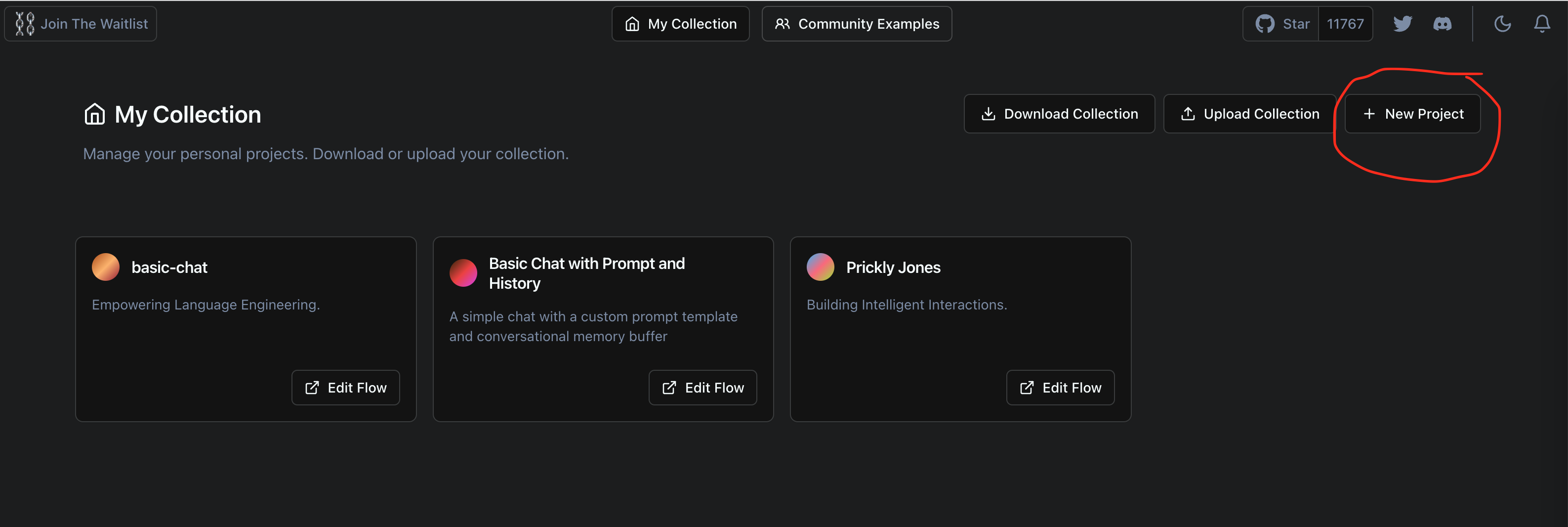
Task: Switch to the Community Examples tab
Action: coord(857,24)
